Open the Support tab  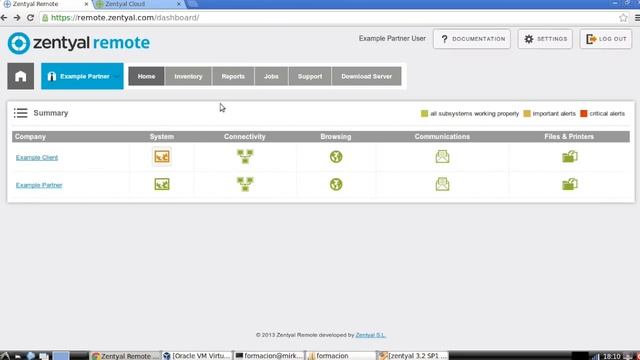point(310,76)
